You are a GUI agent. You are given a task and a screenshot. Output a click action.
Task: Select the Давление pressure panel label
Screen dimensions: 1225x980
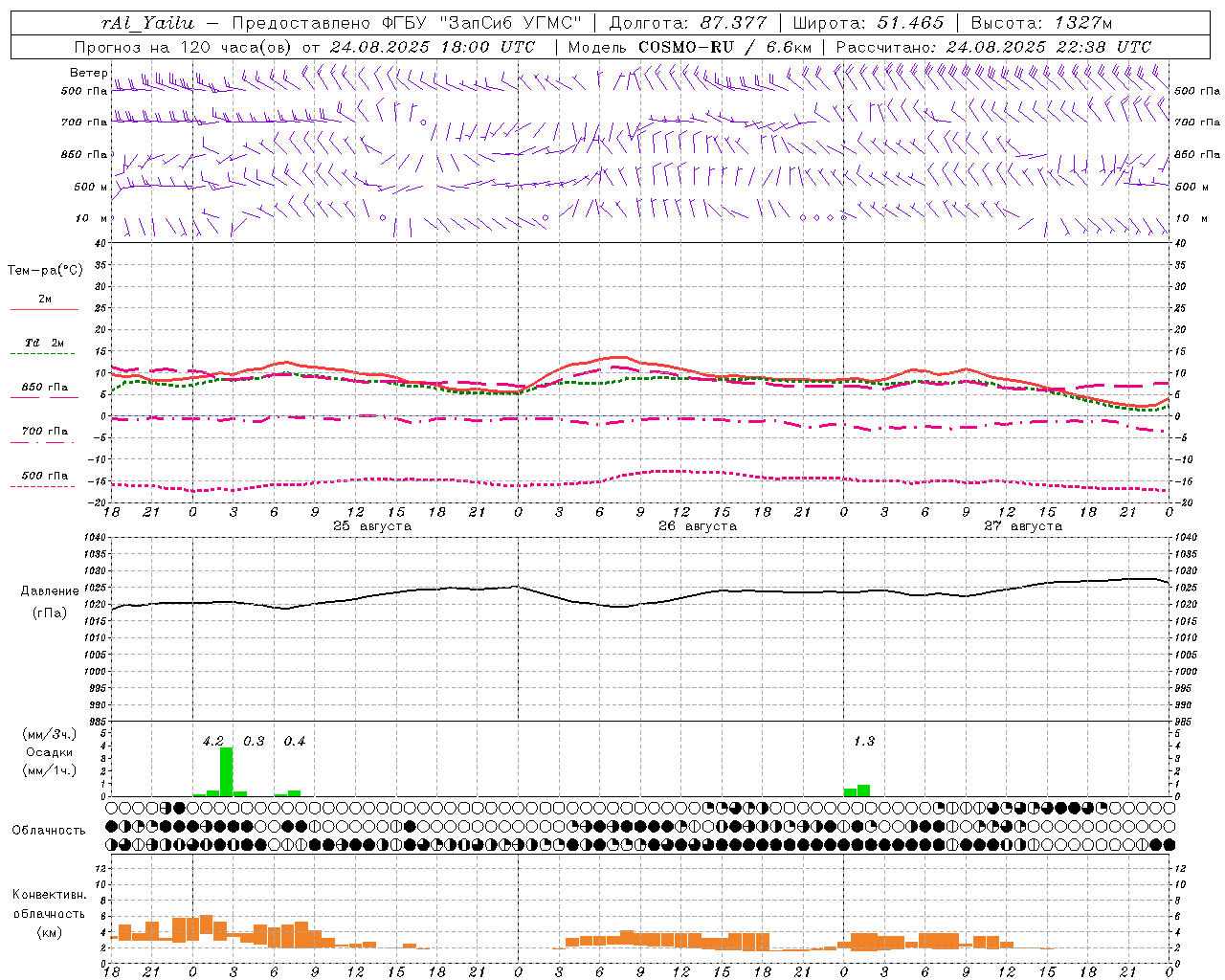point(50,591)
